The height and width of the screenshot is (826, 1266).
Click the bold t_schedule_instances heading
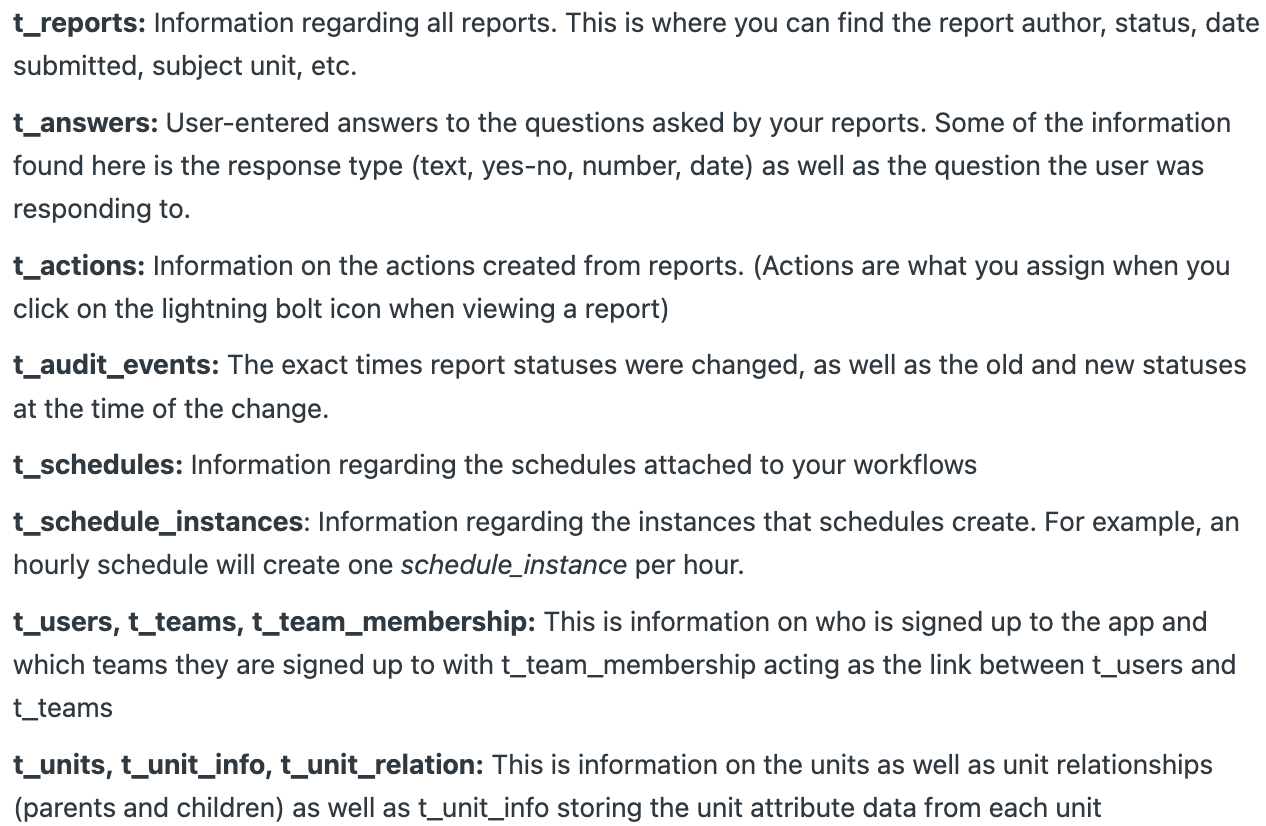tap(157, 522)
